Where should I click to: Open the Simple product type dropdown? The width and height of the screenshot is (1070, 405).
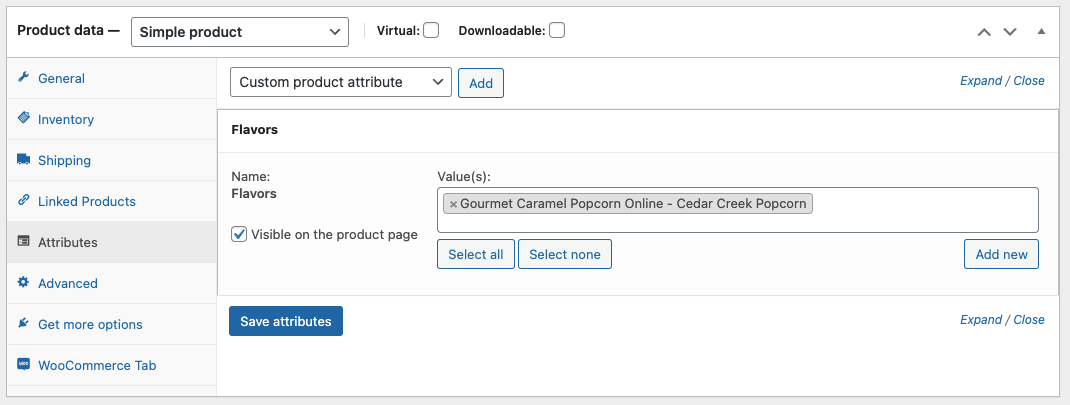(240, 32)
